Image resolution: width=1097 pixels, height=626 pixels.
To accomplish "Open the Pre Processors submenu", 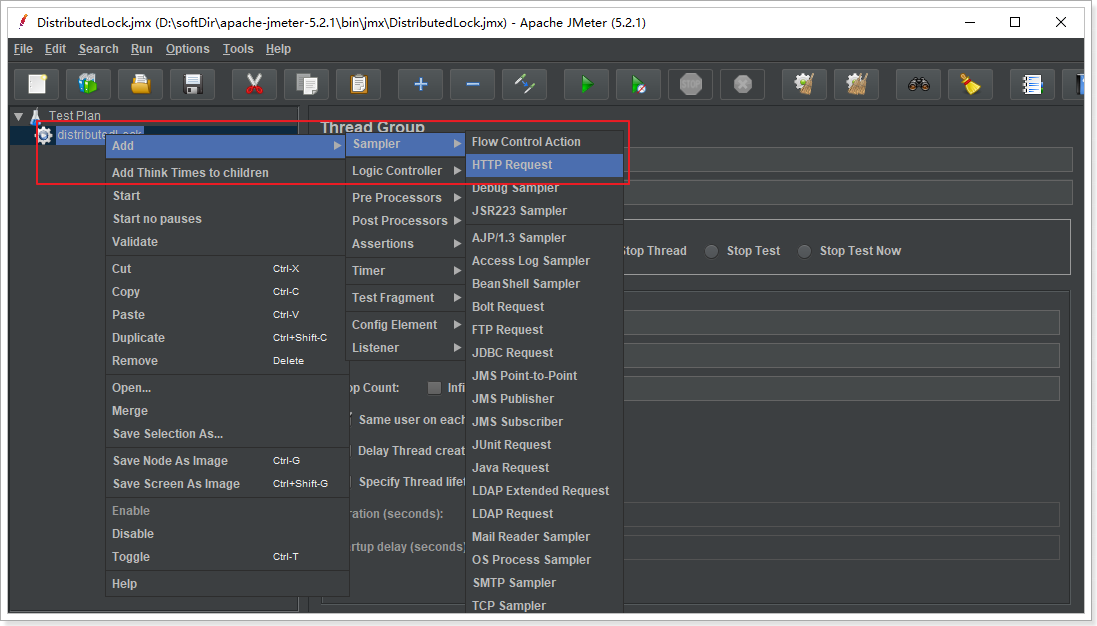I will point(406,198).
